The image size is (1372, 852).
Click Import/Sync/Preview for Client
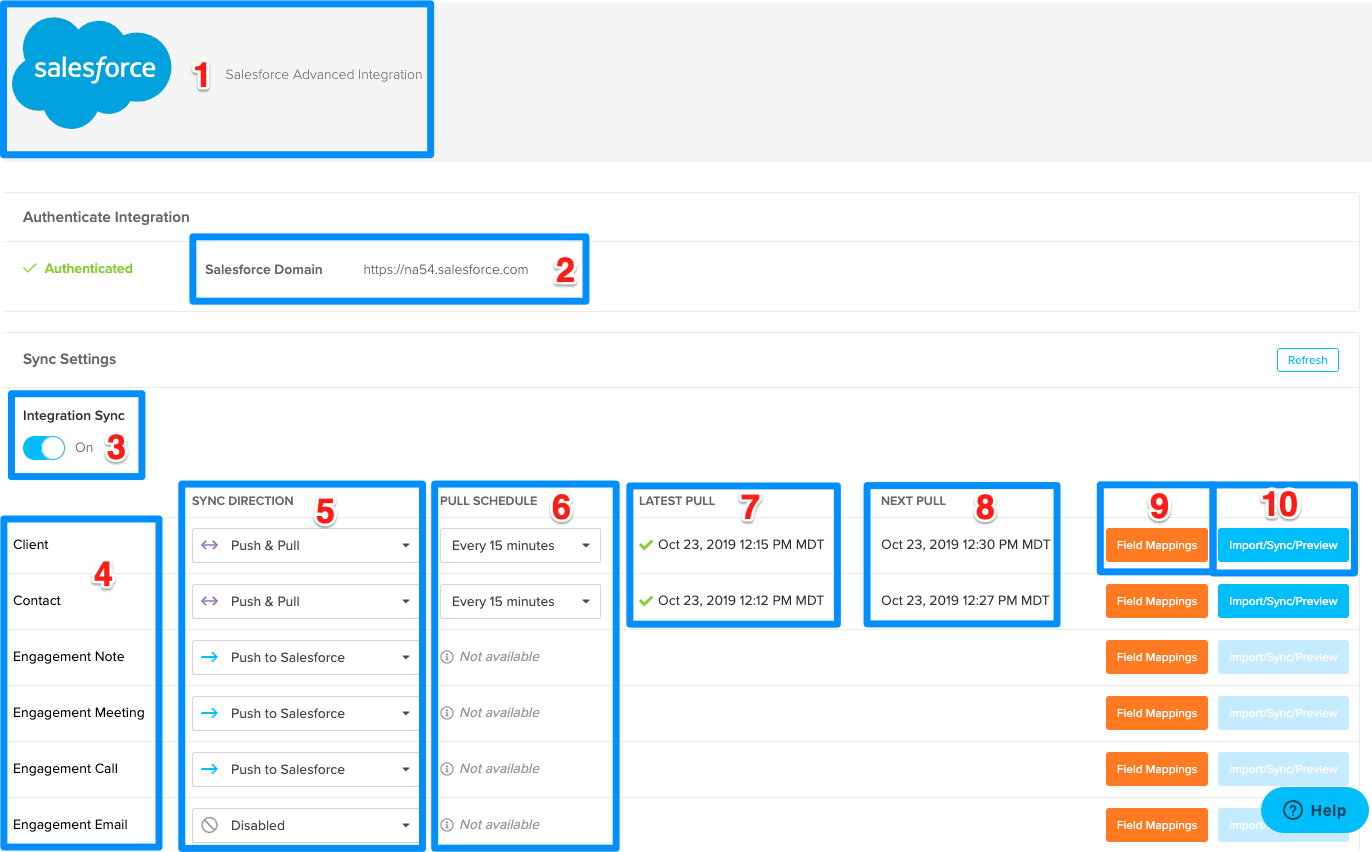(x=1283, y=545)
